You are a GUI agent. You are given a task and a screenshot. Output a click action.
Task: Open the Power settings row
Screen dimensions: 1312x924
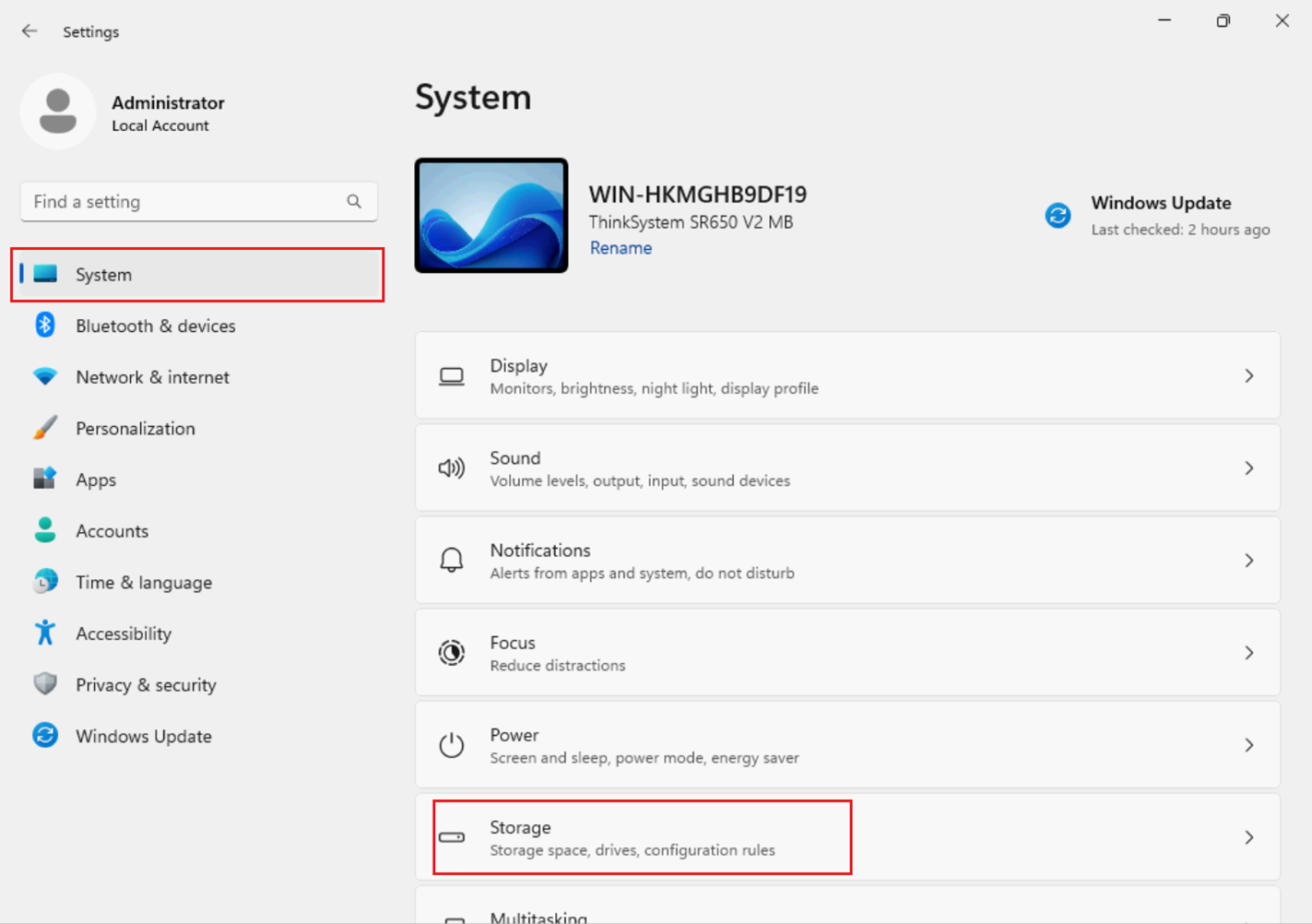[x=846, y=745]
